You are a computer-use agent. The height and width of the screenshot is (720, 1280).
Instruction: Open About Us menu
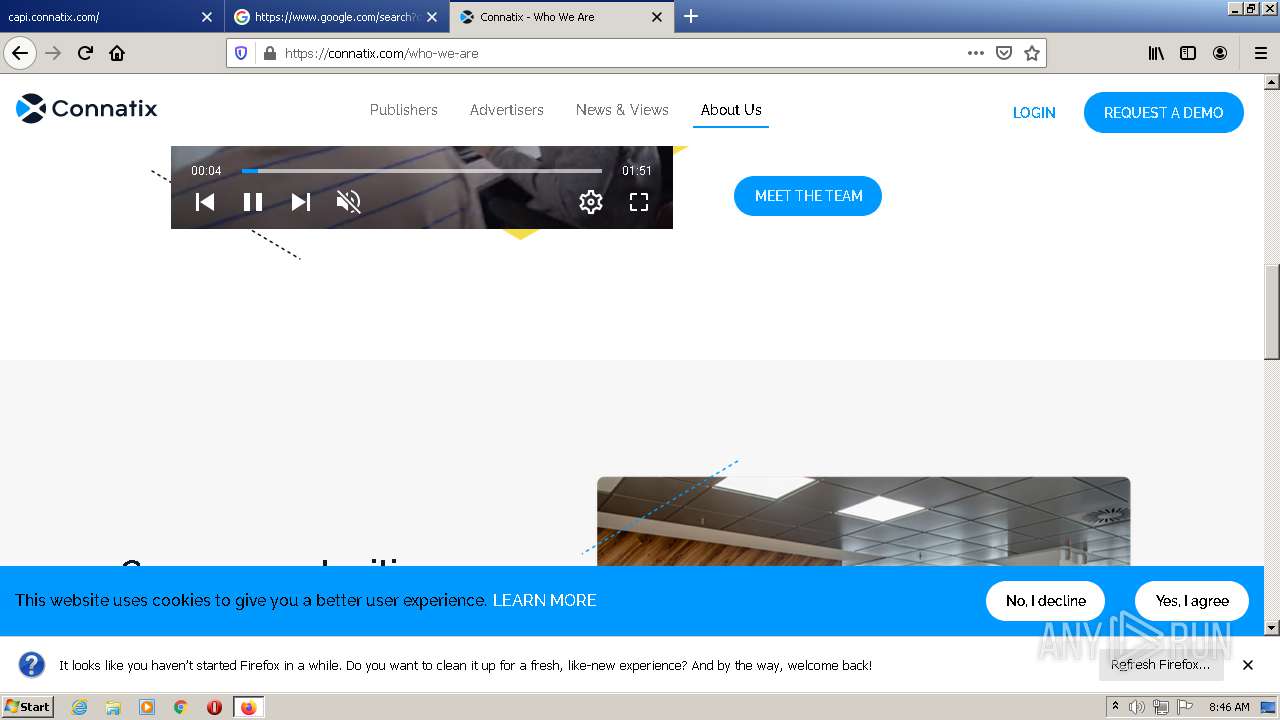[731, 110]
